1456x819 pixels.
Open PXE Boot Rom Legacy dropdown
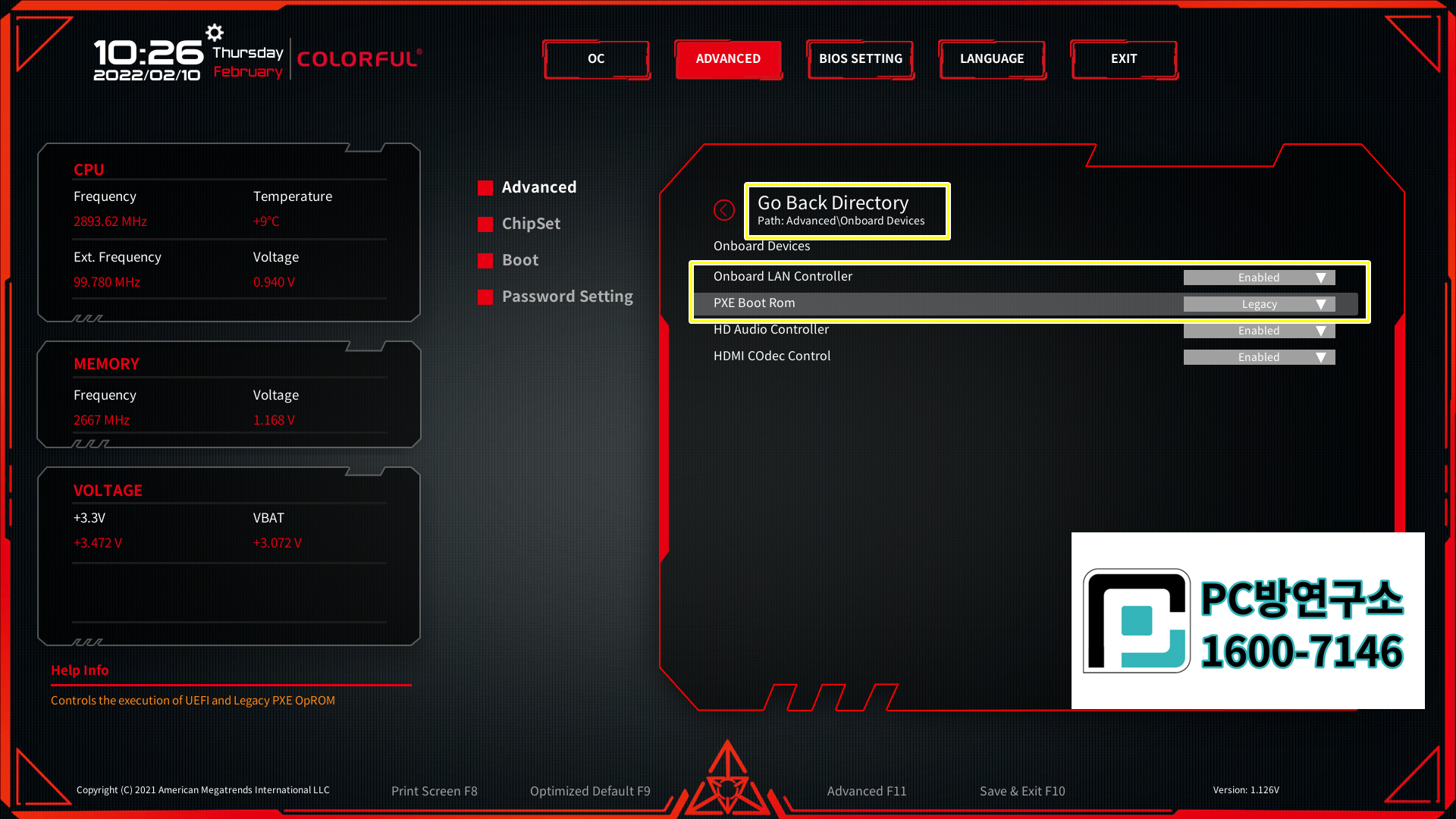pos(1259,304)
